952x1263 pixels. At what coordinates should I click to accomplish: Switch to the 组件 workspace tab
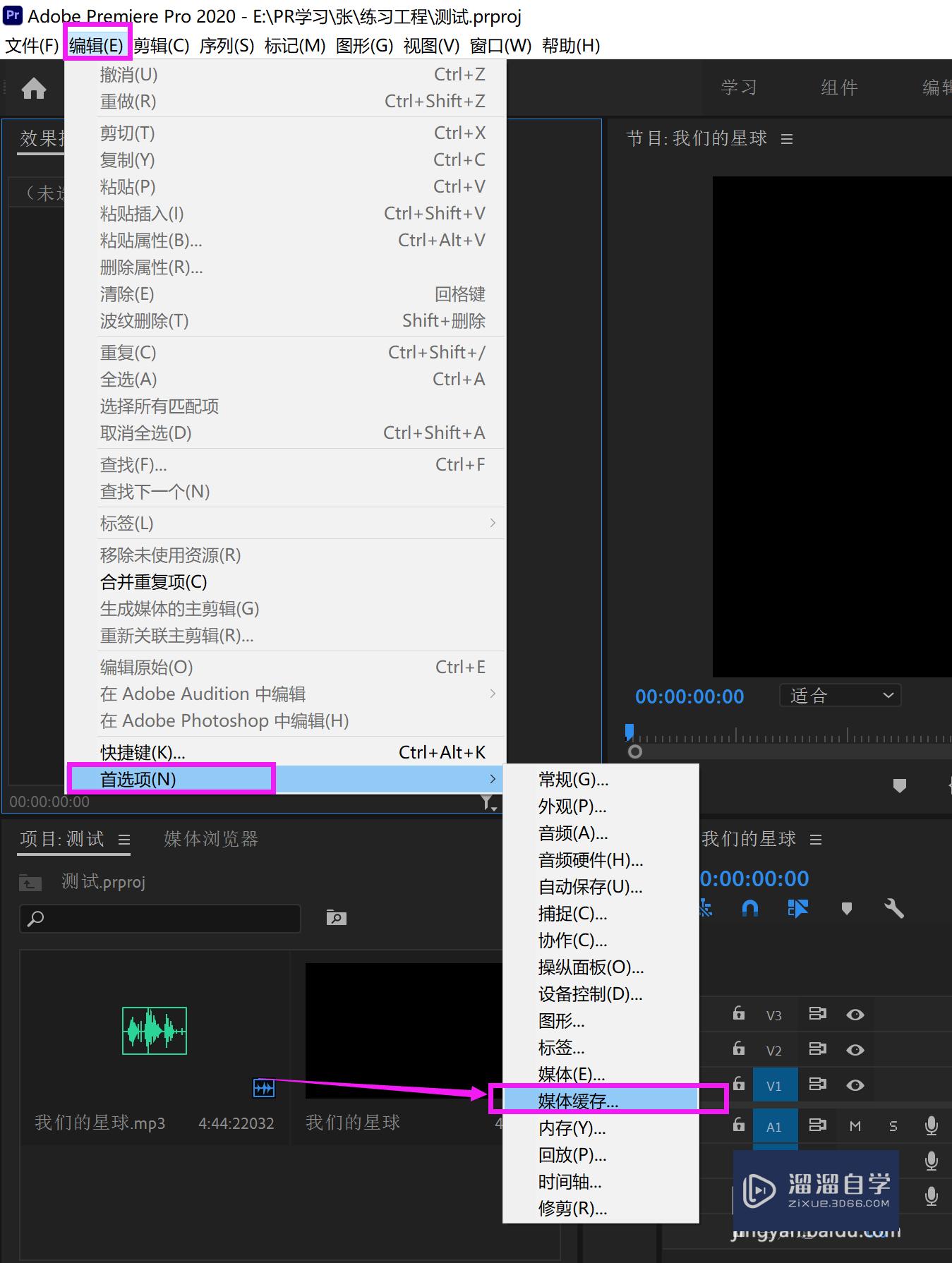click(x=839, y=87)
